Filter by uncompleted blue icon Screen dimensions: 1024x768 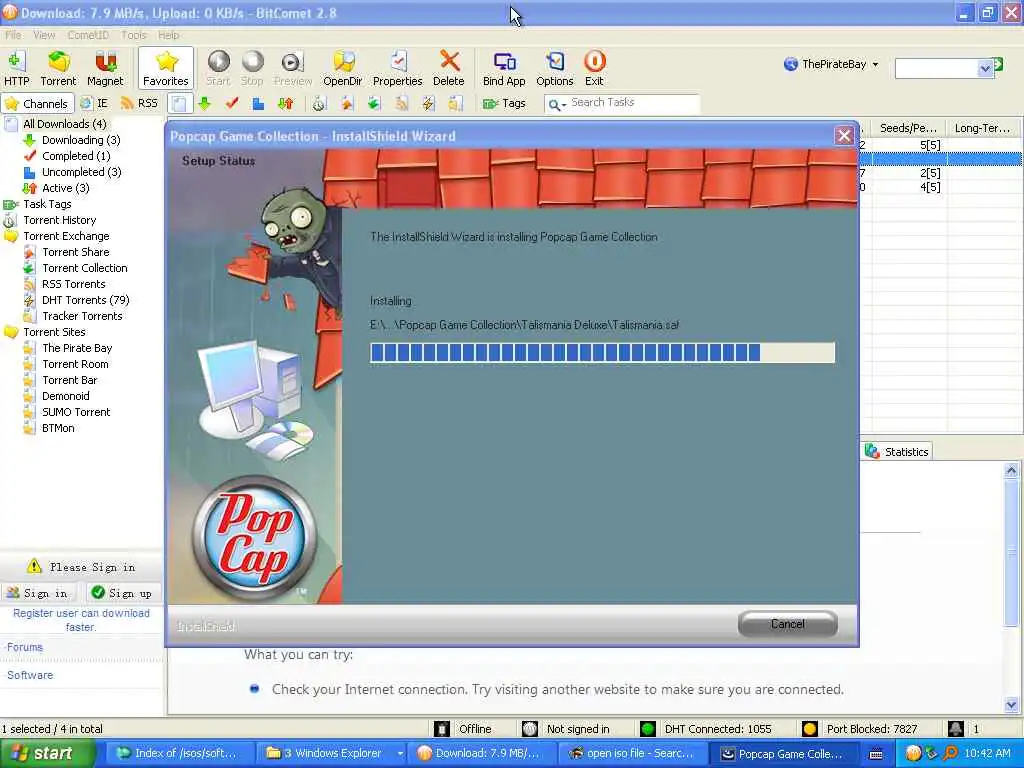(x=259, y=103)
